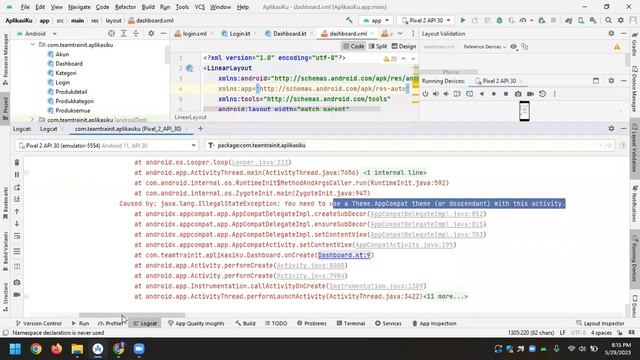This screenshot has width=640, height=360.
Task: Open the Refactor menu
Action: pos(125,7)
